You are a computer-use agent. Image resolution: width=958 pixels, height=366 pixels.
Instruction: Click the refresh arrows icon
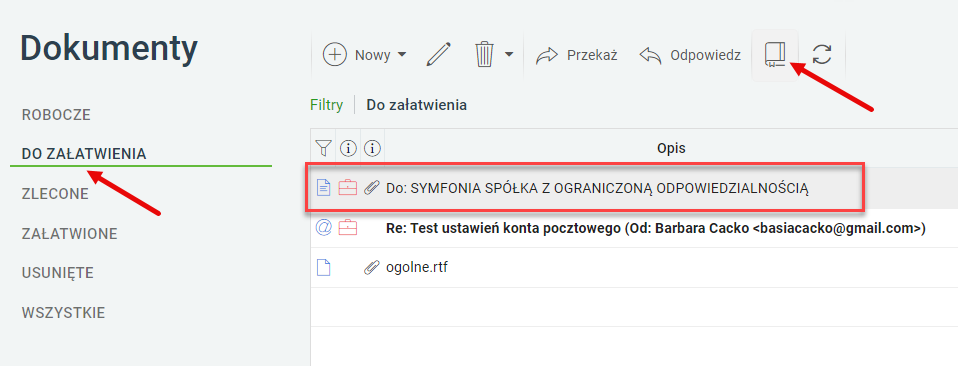pos(822,54)
